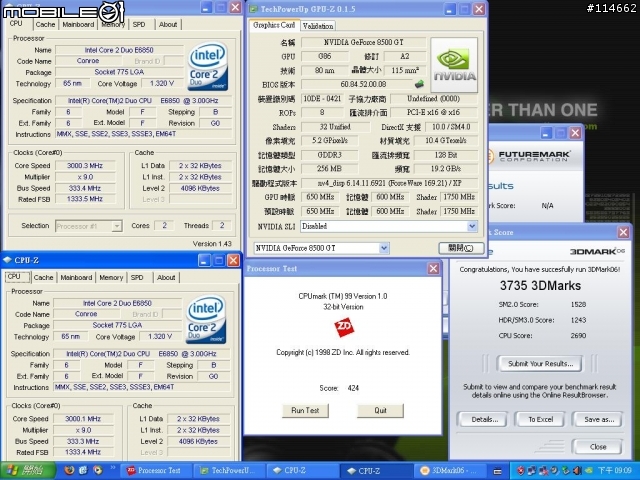Select the Graphics Card tab in GPU-Z

click(274, 25)
